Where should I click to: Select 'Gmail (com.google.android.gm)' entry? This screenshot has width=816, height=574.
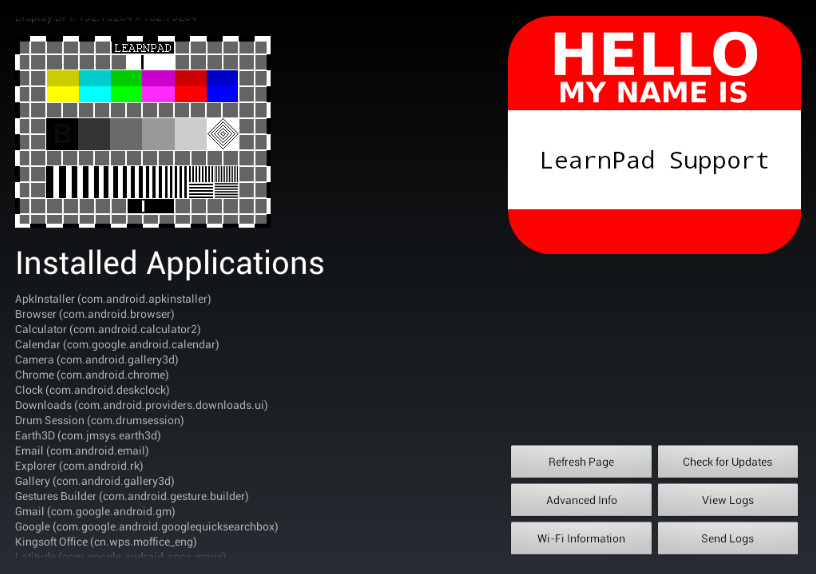tap(95, 512)
